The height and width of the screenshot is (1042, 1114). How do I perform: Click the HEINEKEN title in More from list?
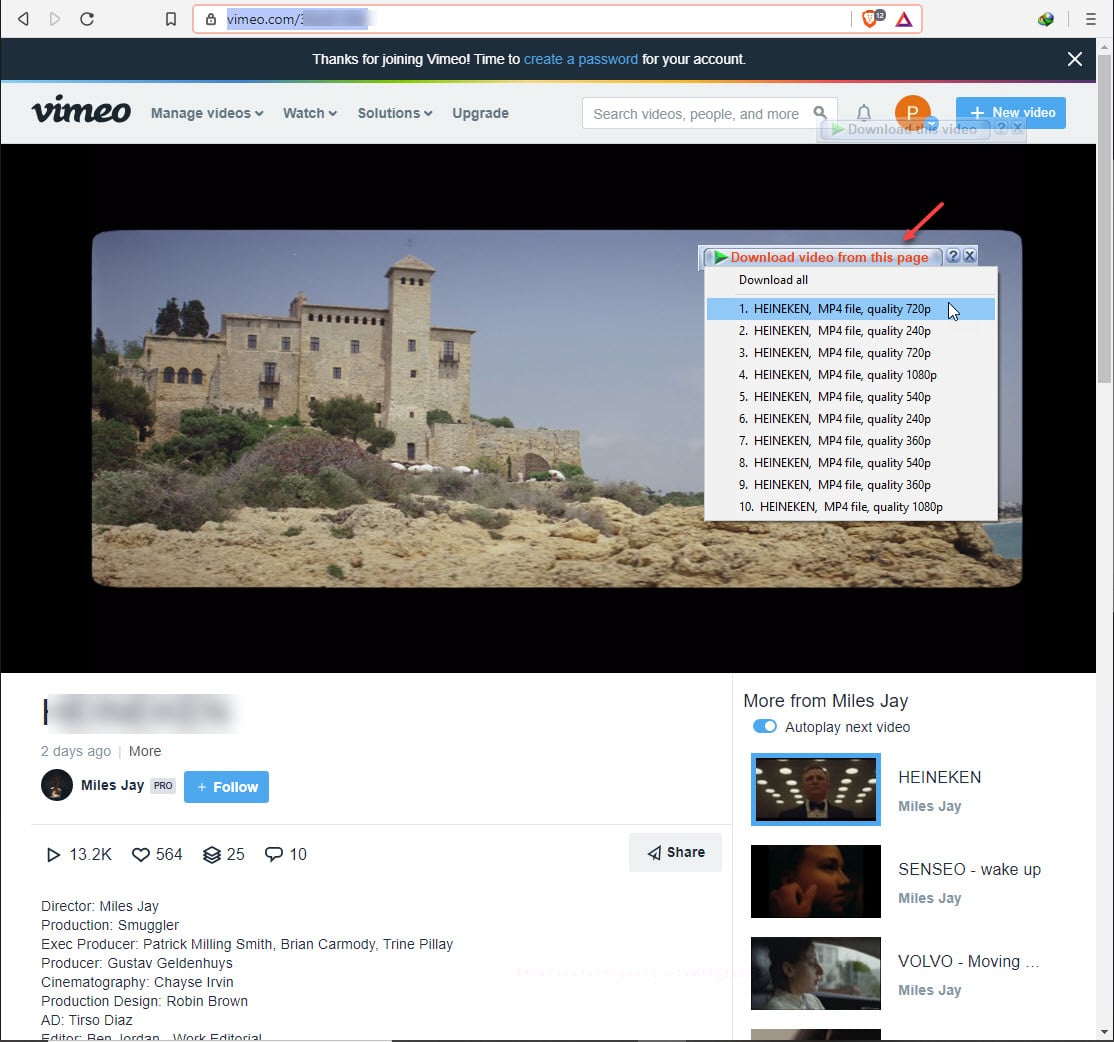pos(939,777)
